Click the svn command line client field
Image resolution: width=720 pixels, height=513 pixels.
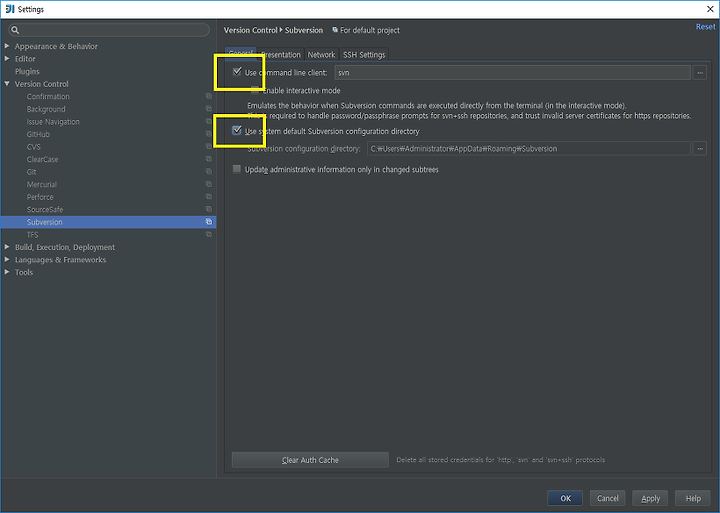click(512, 73)
